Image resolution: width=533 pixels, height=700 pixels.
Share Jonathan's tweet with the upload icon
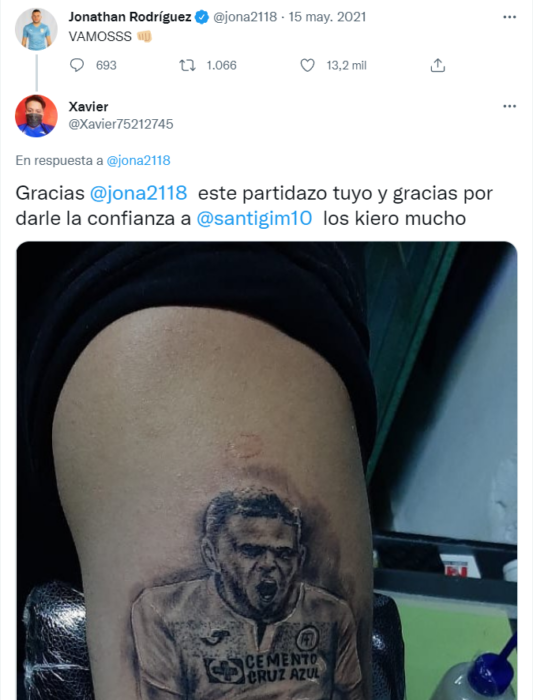pos(437,66)
